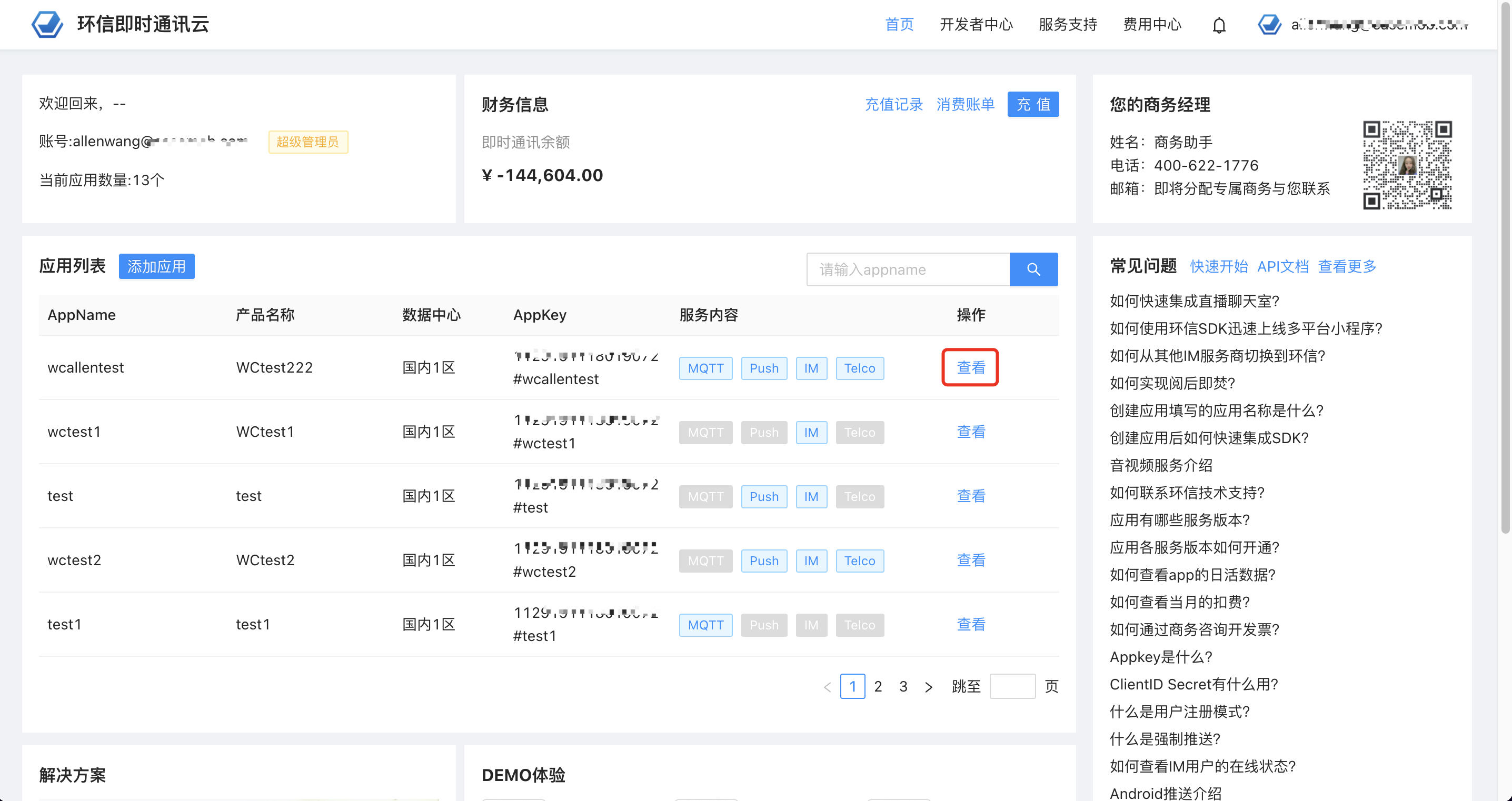Open FAQ 应用有哪些服务版本?
Screen dimensions: 1512x801
tap(1180, 520)
